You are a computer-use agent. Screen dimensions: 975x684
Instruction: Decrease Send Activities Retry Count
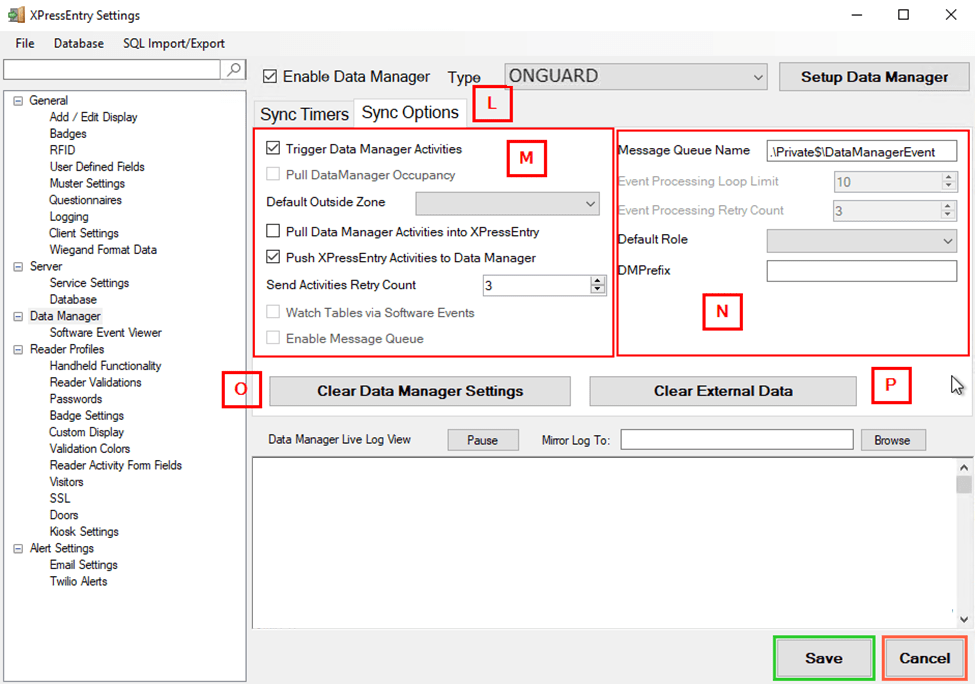[x=598, y=289]
